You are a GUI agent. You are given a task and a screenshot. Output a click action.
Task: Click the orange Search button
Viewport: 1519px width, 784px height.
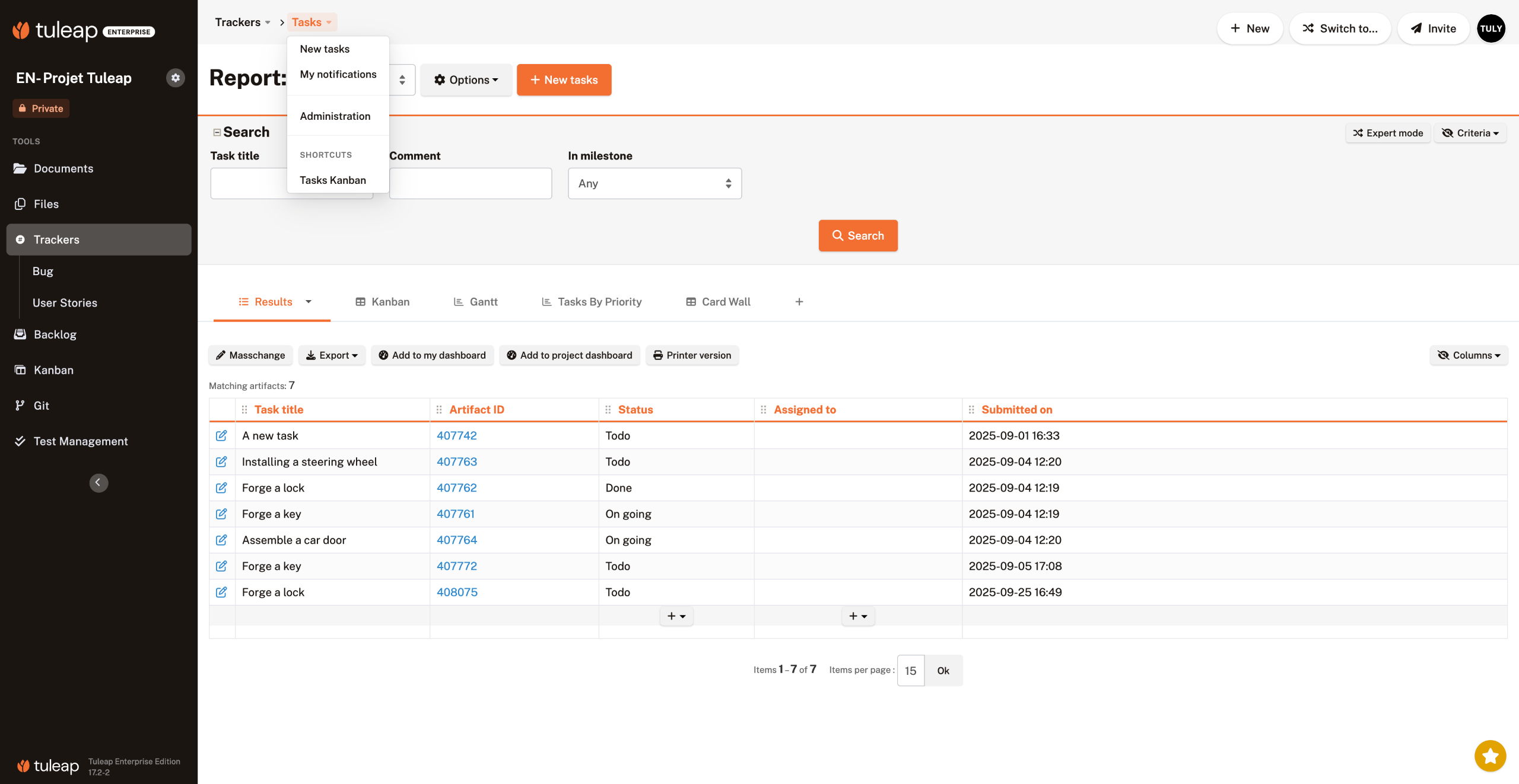(857, 235)
